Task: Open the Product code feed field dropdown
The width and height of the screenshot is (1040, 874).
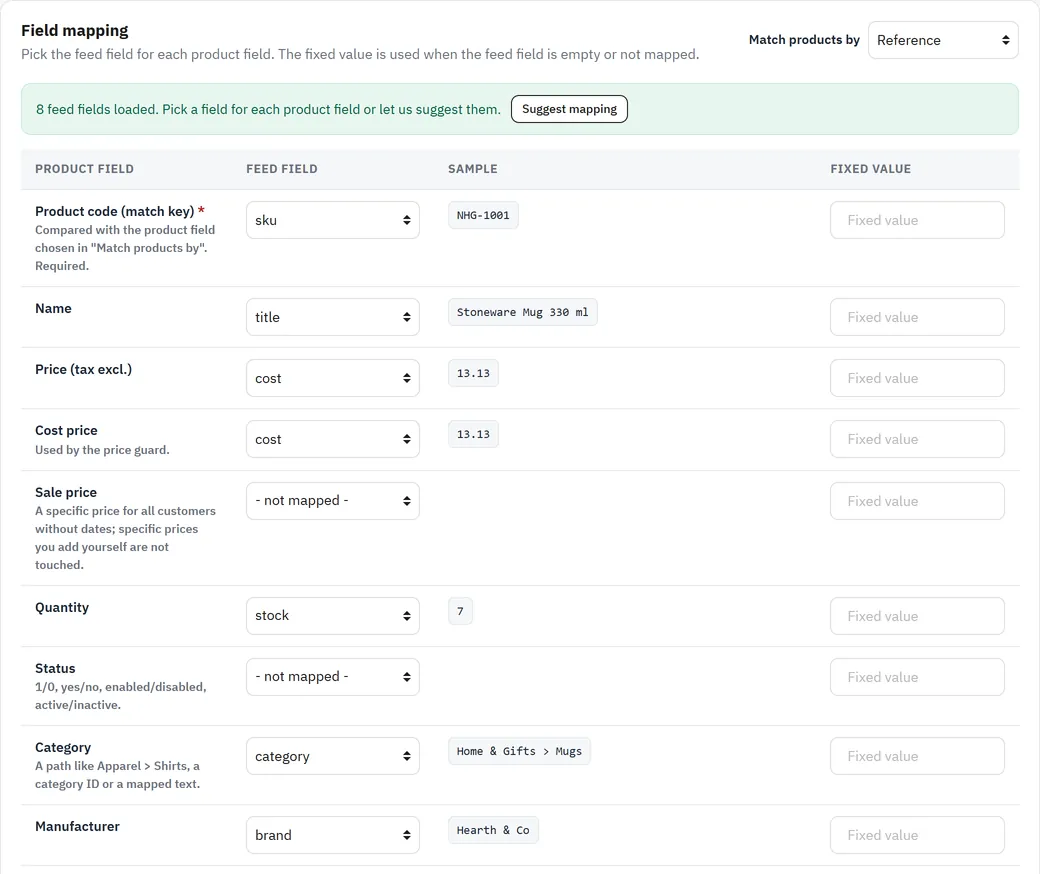Action: click(333, 220)
